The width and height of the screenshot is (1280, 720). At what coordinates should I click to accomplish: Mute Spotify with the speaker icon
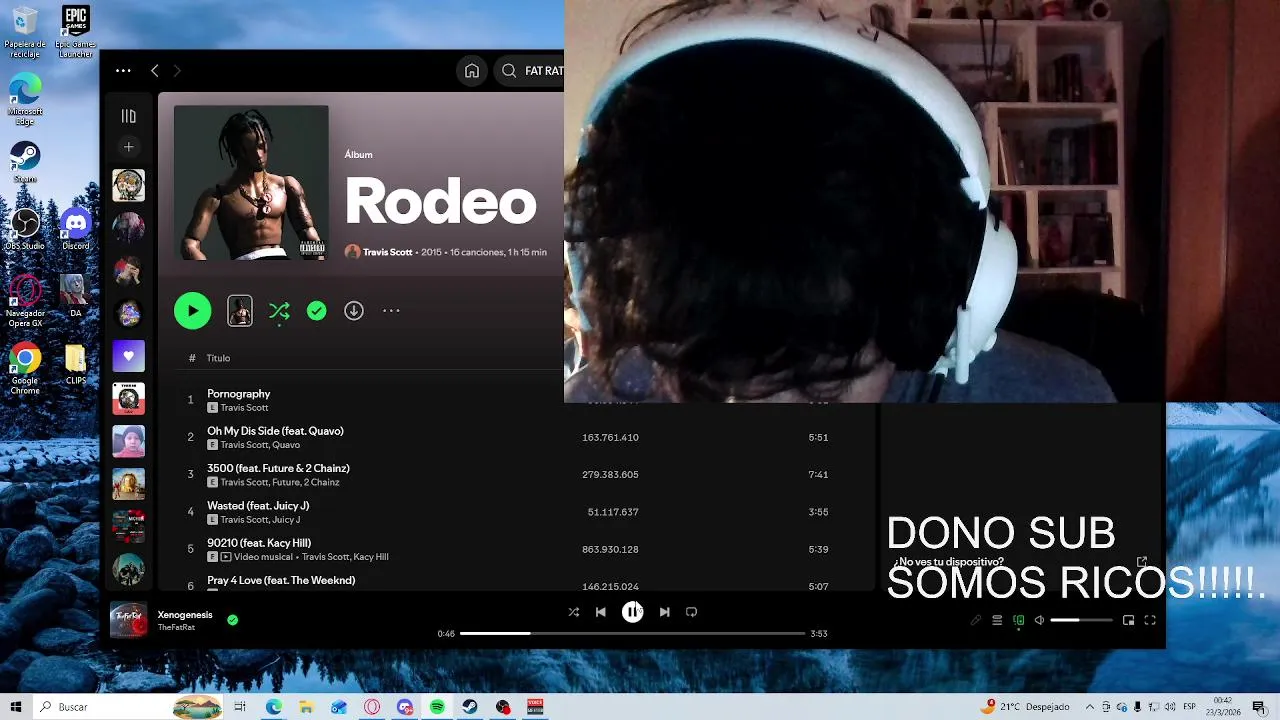(1039, 620)
